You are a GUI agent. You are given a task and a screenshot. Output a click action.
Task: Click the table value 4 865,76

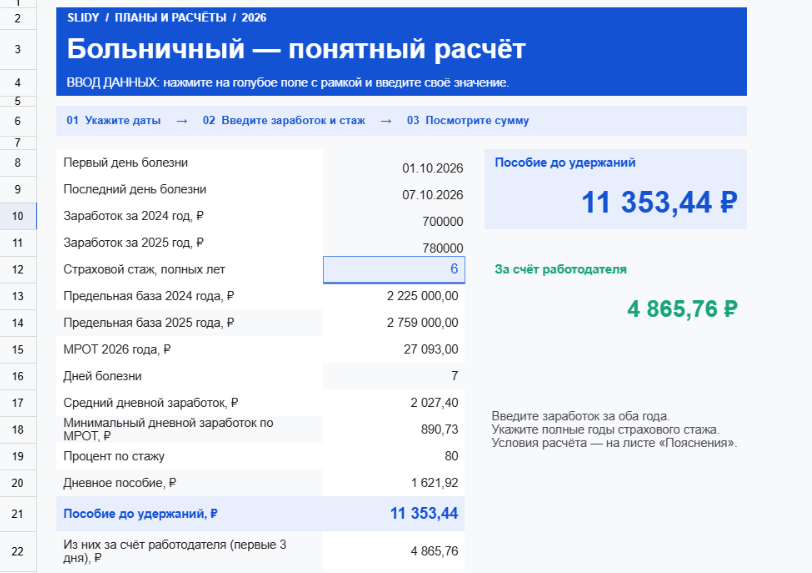(434, 551)
